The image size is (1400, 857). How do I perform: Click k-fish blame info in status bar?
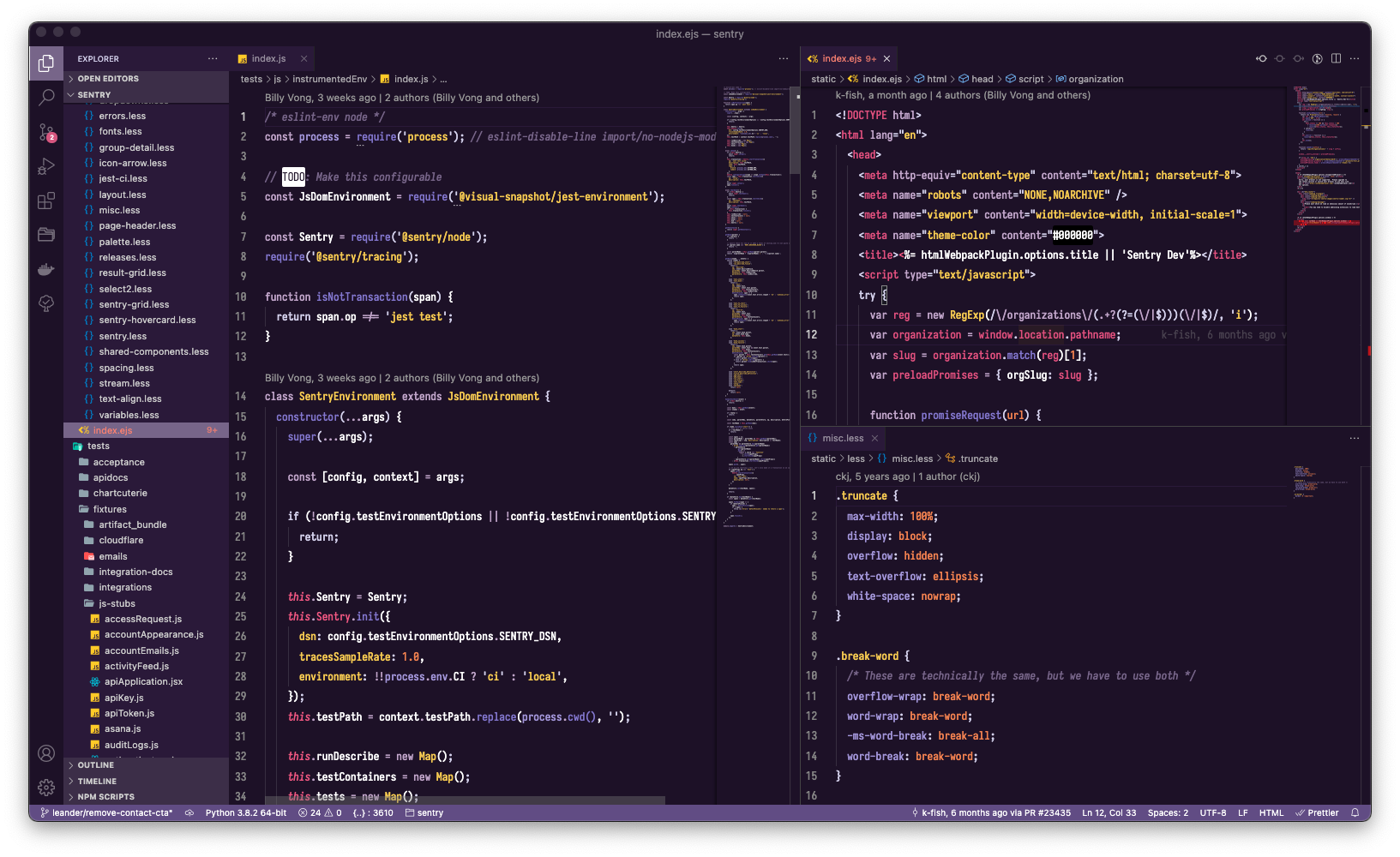tap(990, 812)
